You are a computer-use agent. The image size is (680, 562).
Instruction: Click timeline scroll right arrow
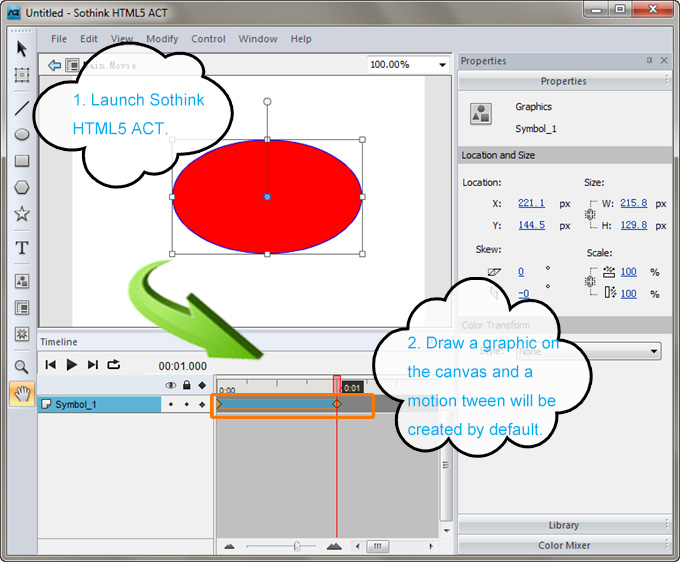(x=431, y=546)
